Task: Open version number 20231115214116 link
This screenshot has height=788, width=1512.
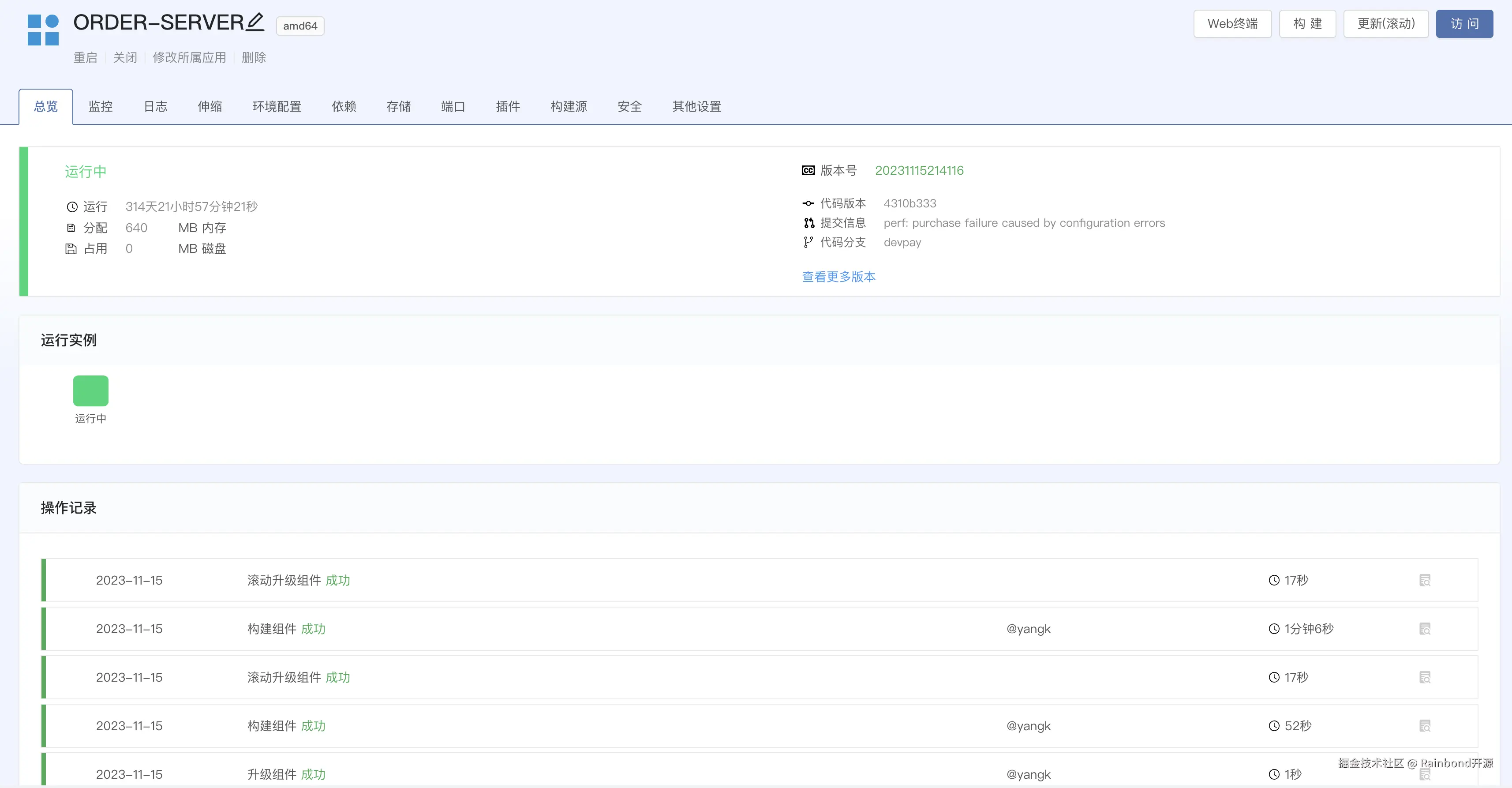Action: point(919,170)
